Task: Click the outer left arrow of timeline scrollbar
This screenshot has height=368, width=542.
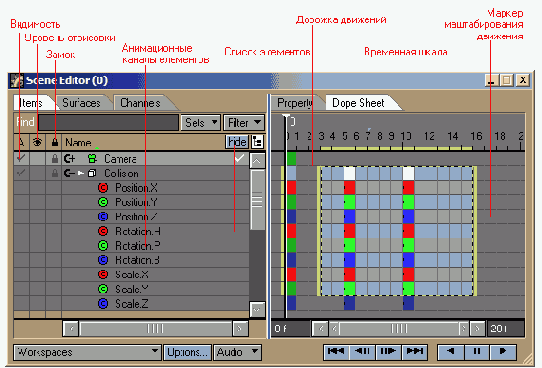Action: click(x=320, y=329)
